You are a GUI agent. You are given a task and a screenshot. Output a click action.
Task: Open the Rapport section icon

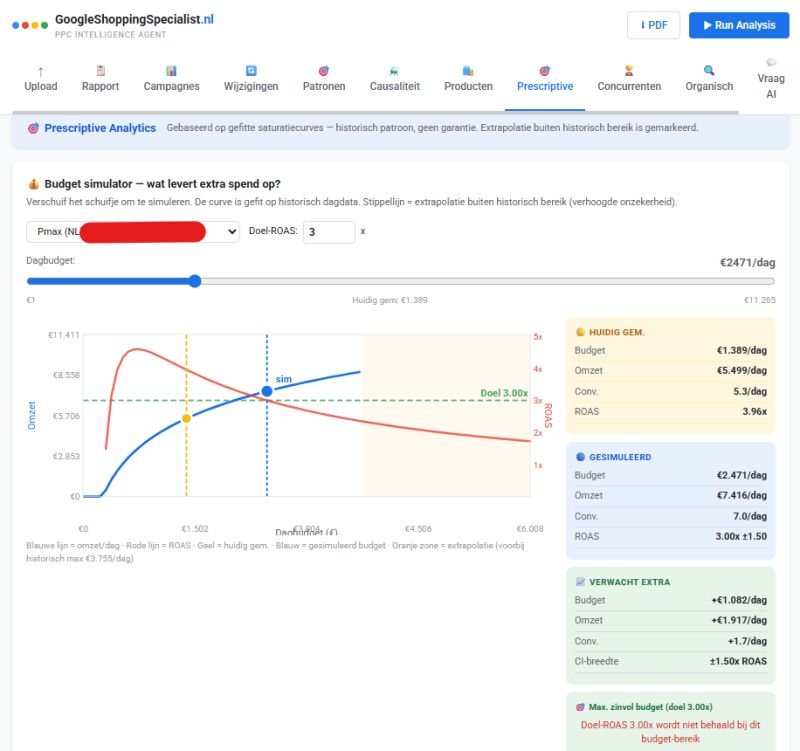pyautogui.click(x=100, y=72)
